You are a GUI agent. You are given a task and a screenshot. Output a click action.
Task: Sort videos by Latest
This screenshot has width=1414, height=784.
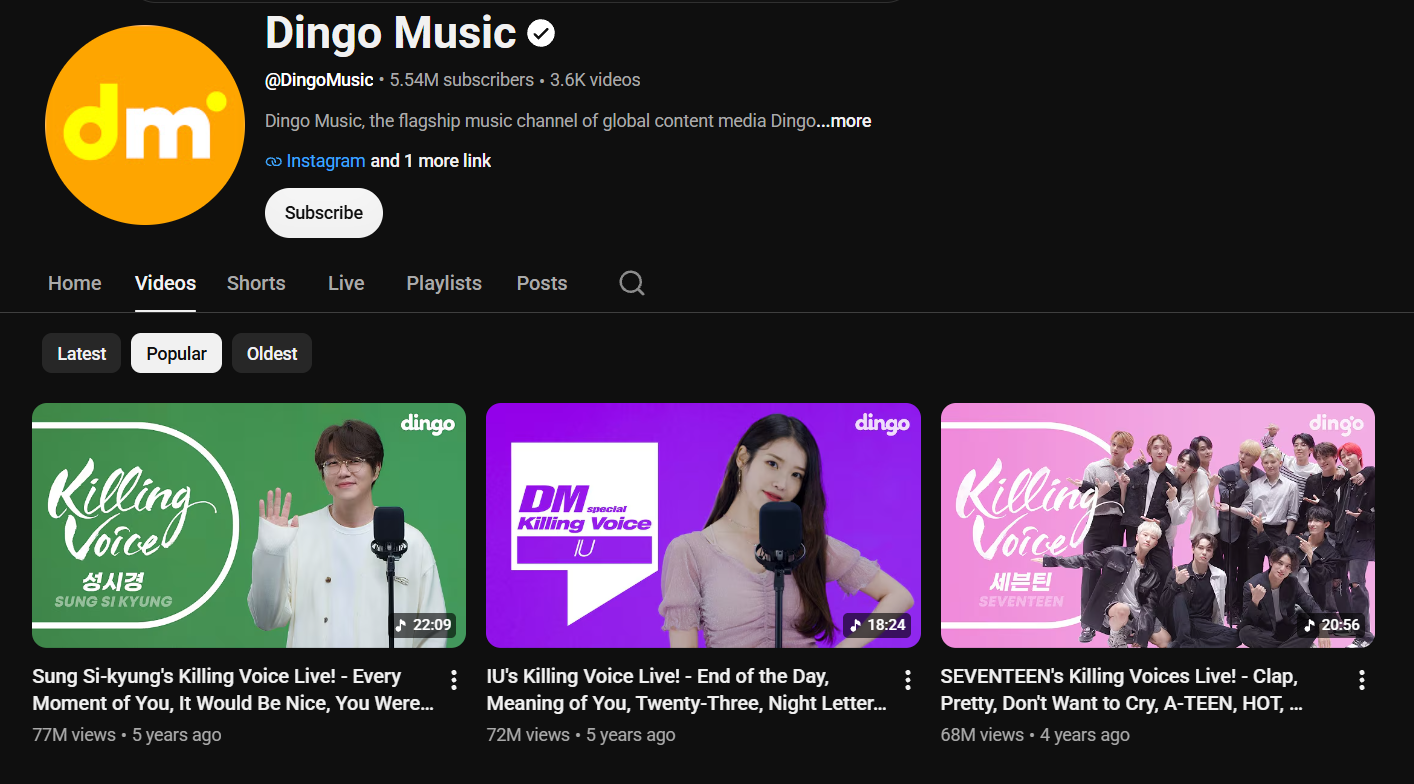pyautogui.click(x=82, y=353)
